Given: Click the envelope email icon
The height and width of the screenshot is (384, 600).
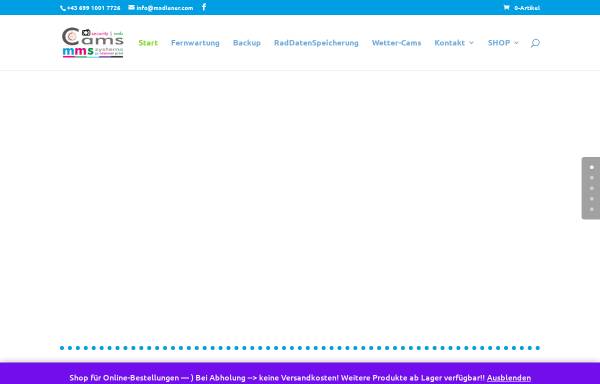Looking at the screenshot, I should (131, 7).
